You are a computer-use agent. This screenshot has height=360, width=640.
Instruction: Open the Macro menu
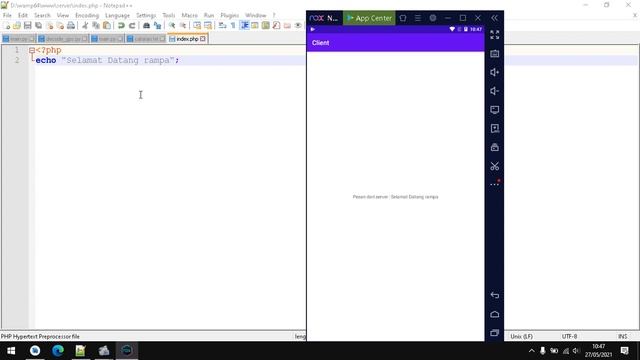click(189, 15)
